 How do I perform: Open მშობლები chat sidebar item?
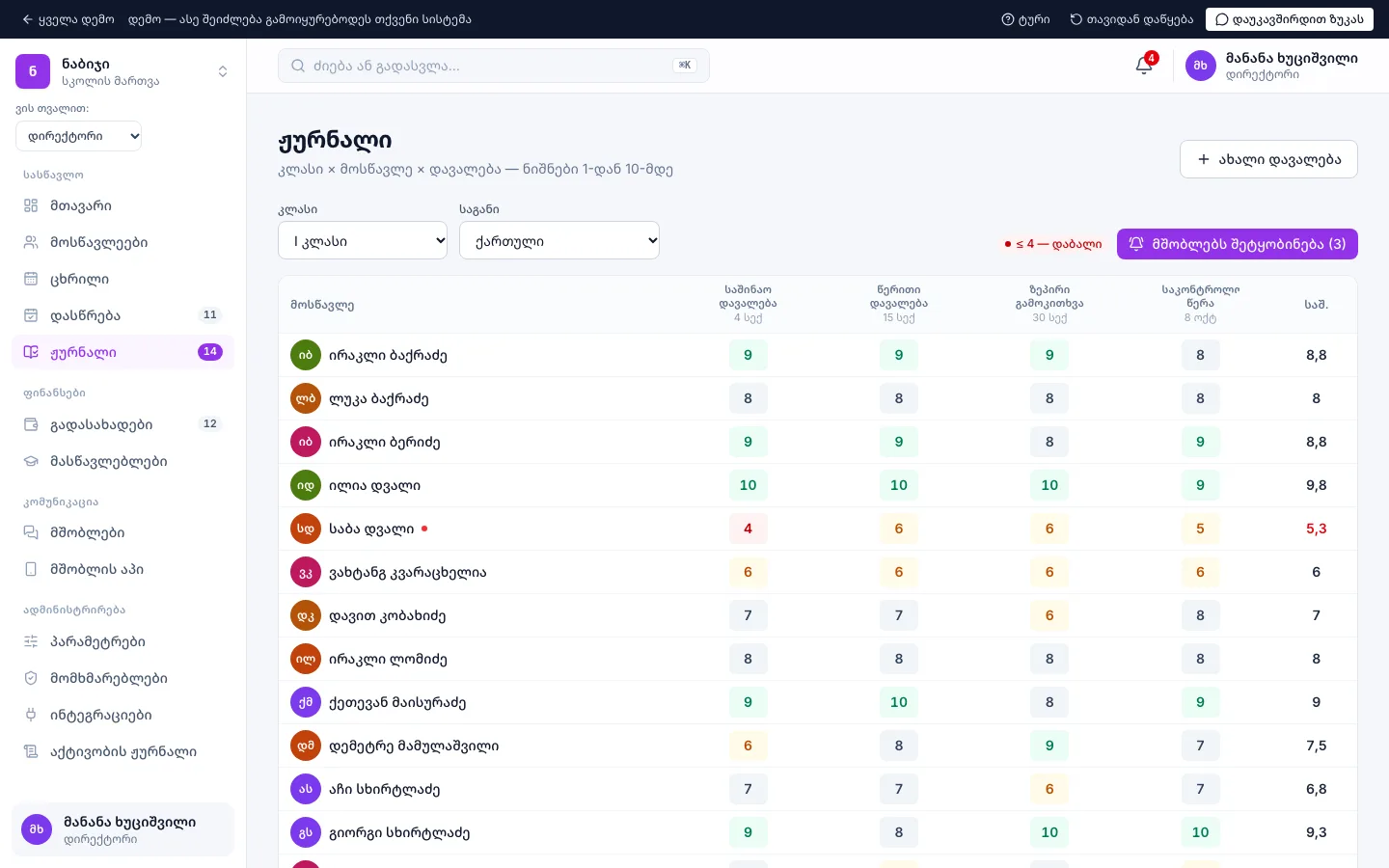click(x=123, y=532)
